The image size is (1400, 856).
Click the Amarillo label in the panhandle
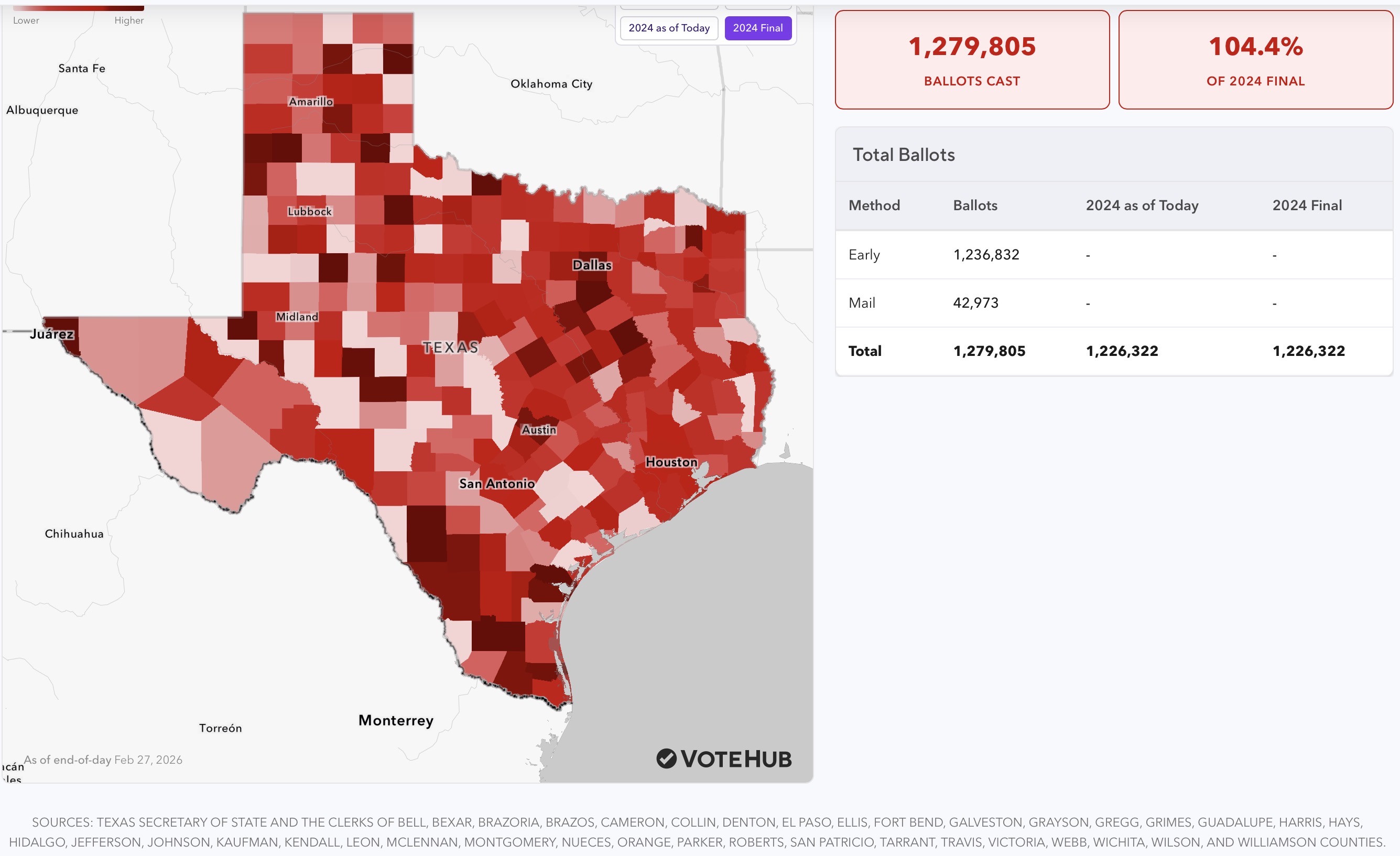311,102
